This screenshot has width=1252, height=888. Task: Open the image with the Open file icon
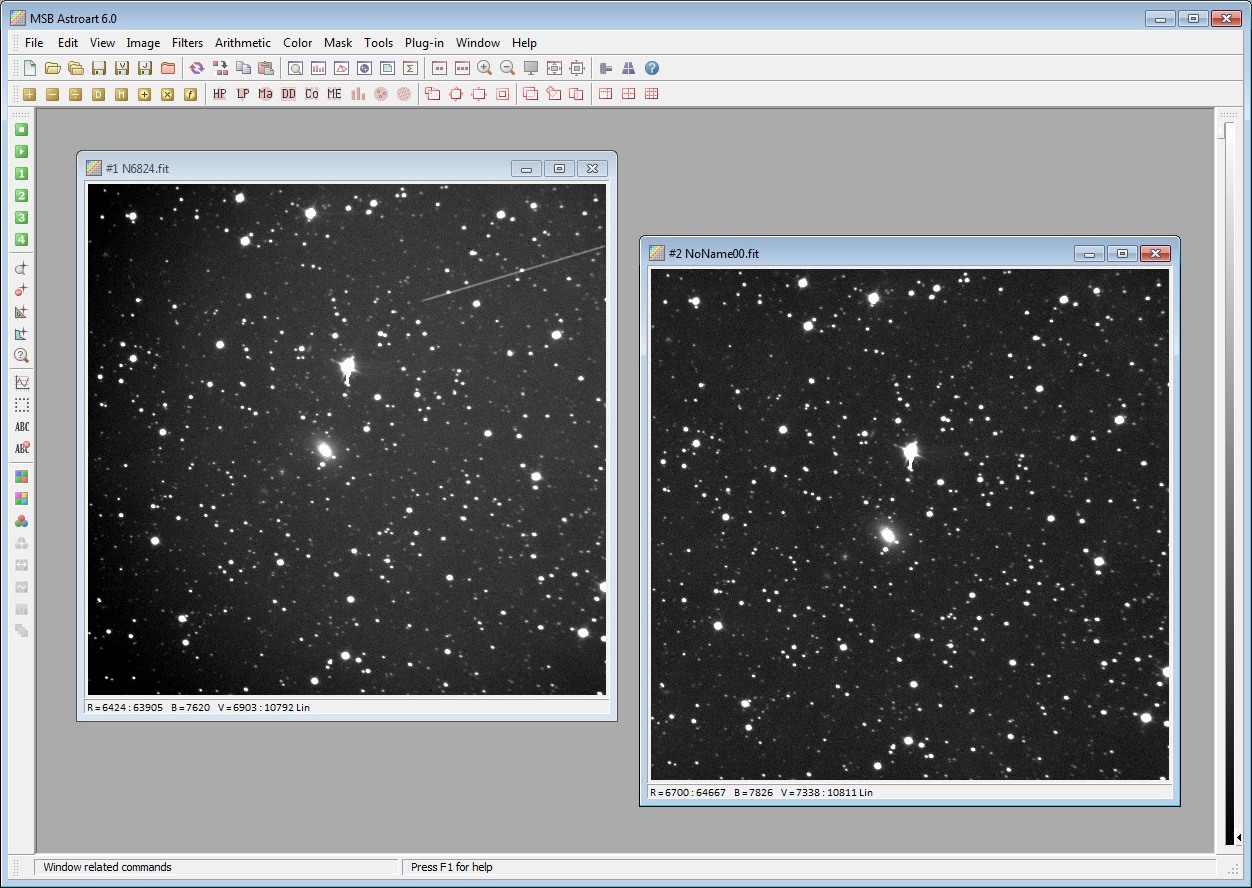53,67
